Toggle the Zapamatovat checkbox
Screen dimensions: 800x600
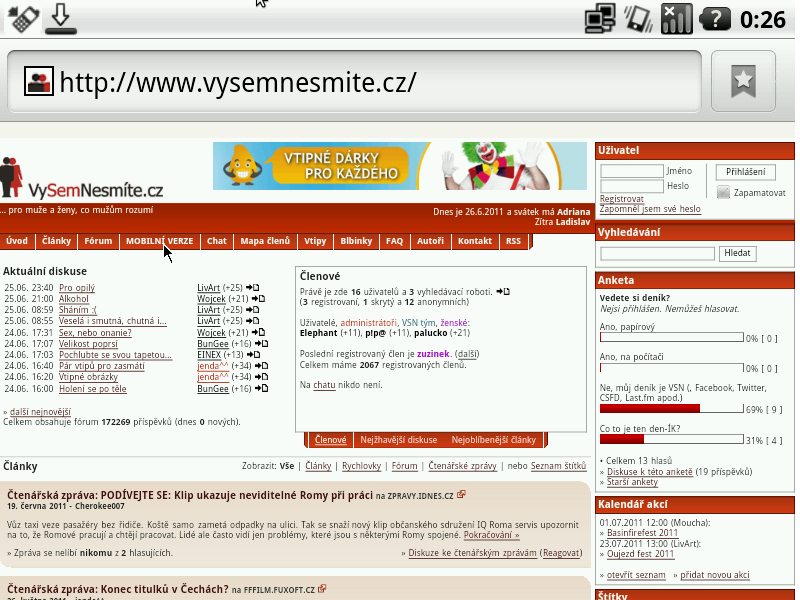[723, 192]
